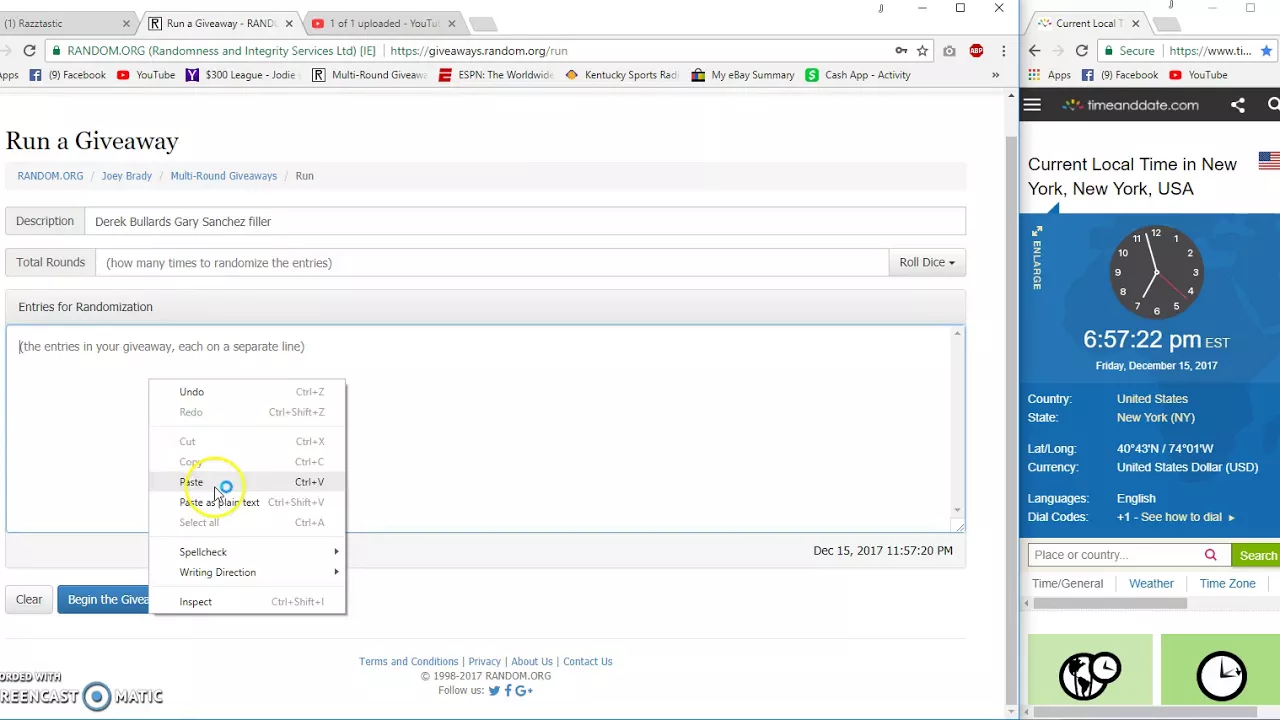This screenshot has width=1280, height=720.
Task: Close the Current Local Time tab
Action: (x=1135, y=23)
